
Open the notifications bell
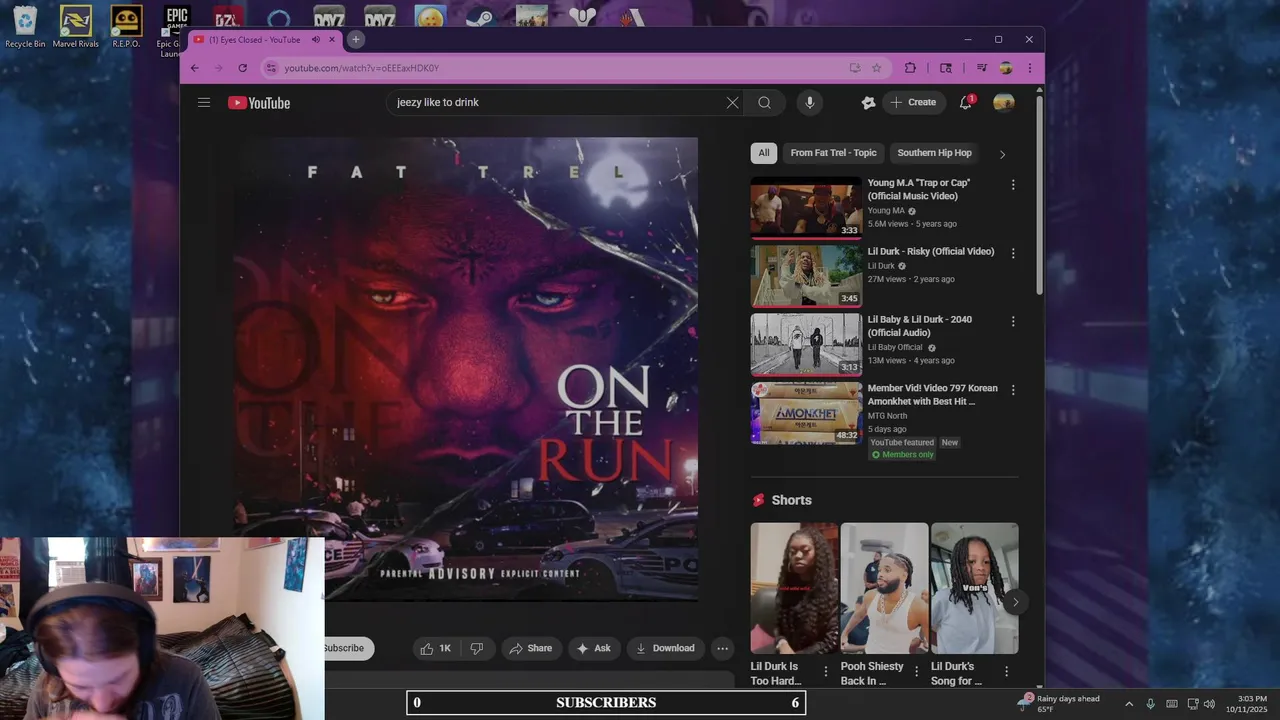[x=966, y=102]
